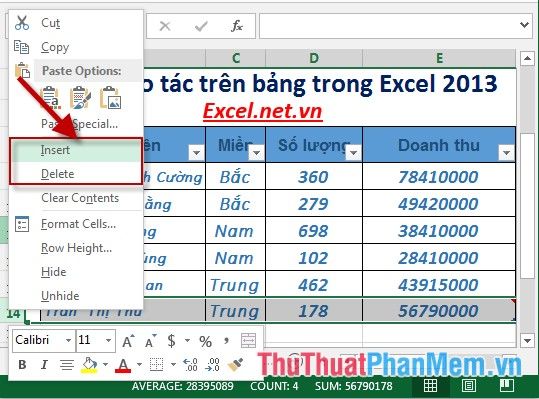Screen dimensions: 539x399
Task: Click the formula bar Enter checkmark icon
Action: pyautogui.click(x=201, y=26)
